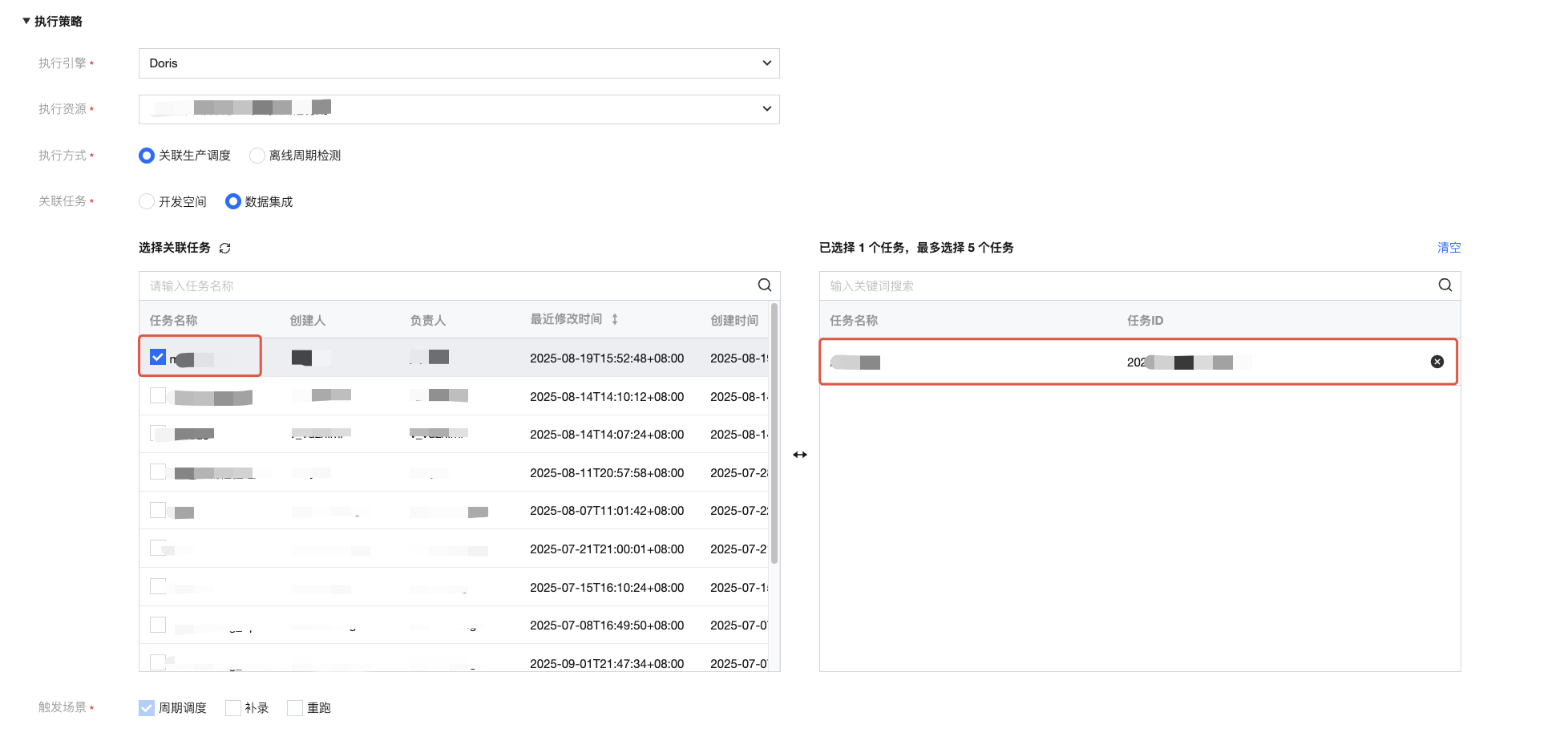Click refresh icon beside 选择关联任务
Screen dimensions: 1568x749
coord(225,249)
